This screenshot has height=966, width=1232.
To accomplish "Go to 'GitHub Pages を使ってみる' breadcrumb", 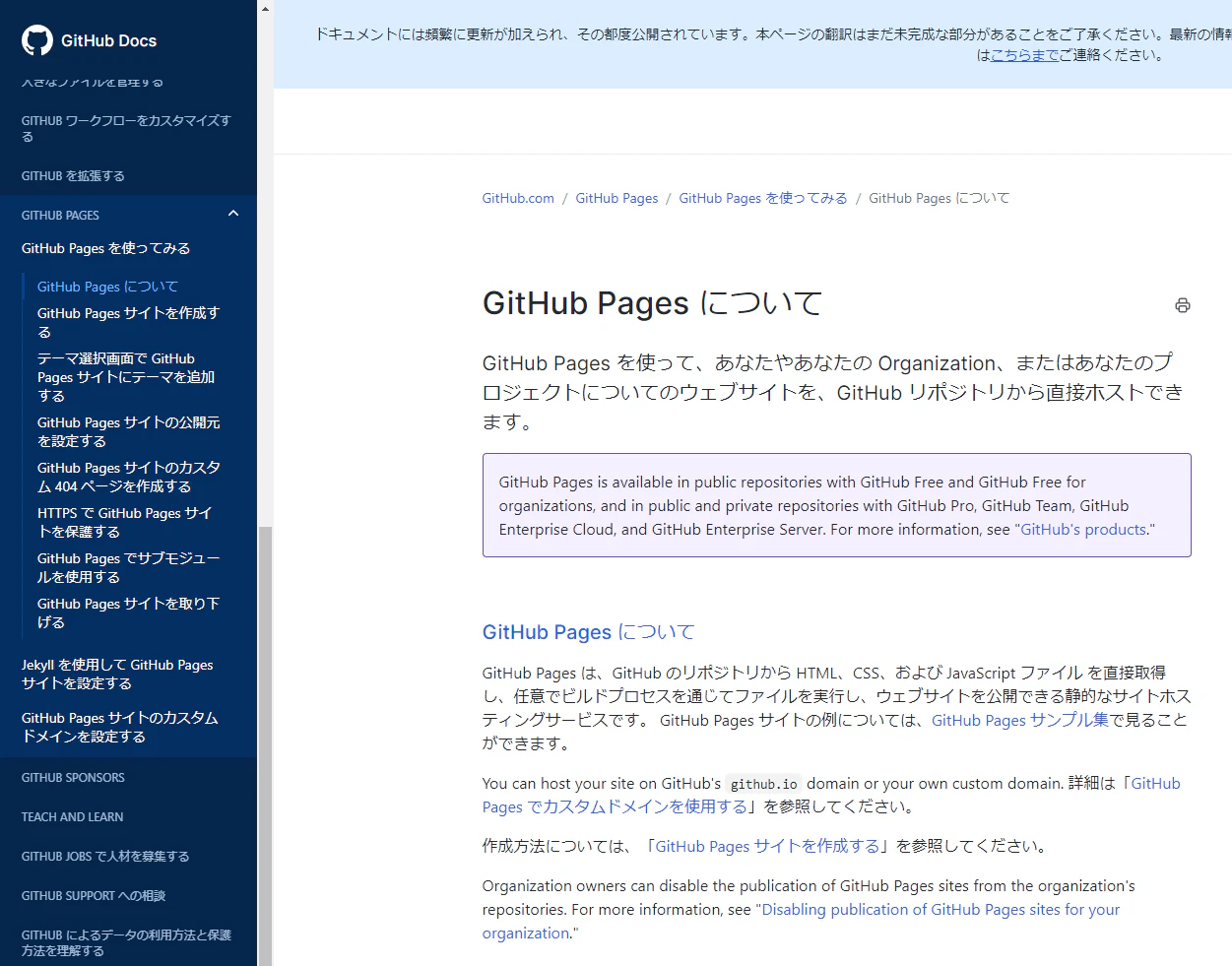I will (763, 198).
